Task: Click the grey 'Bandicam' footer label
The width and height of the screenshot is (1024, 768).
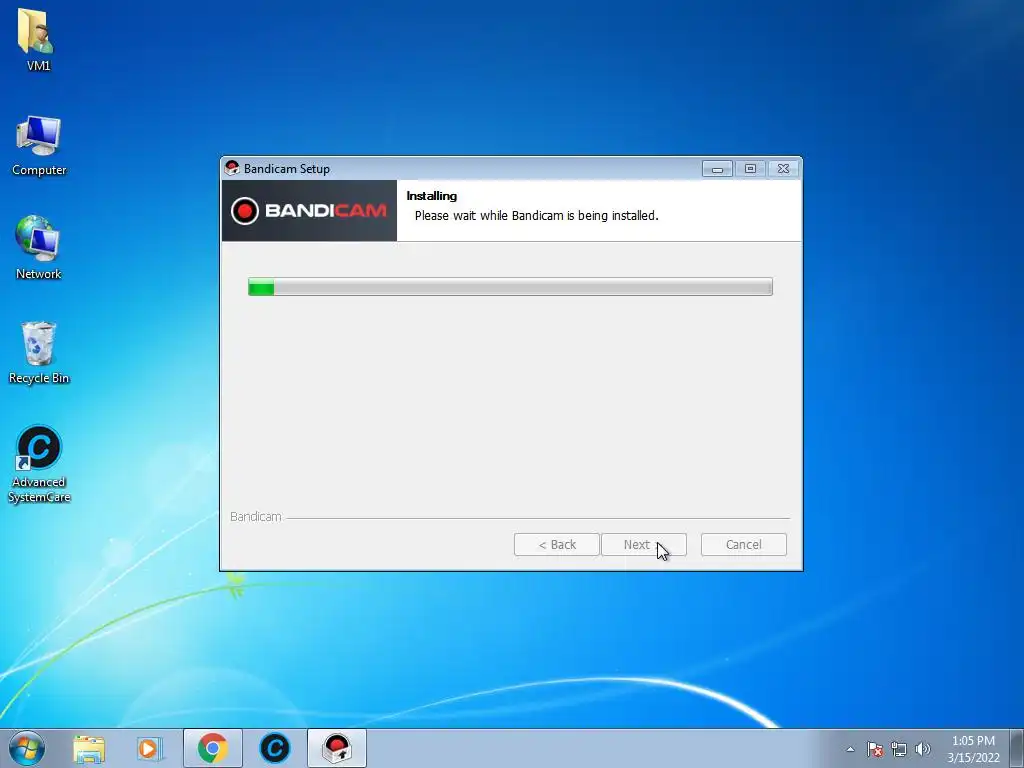Action: (255, 517)
